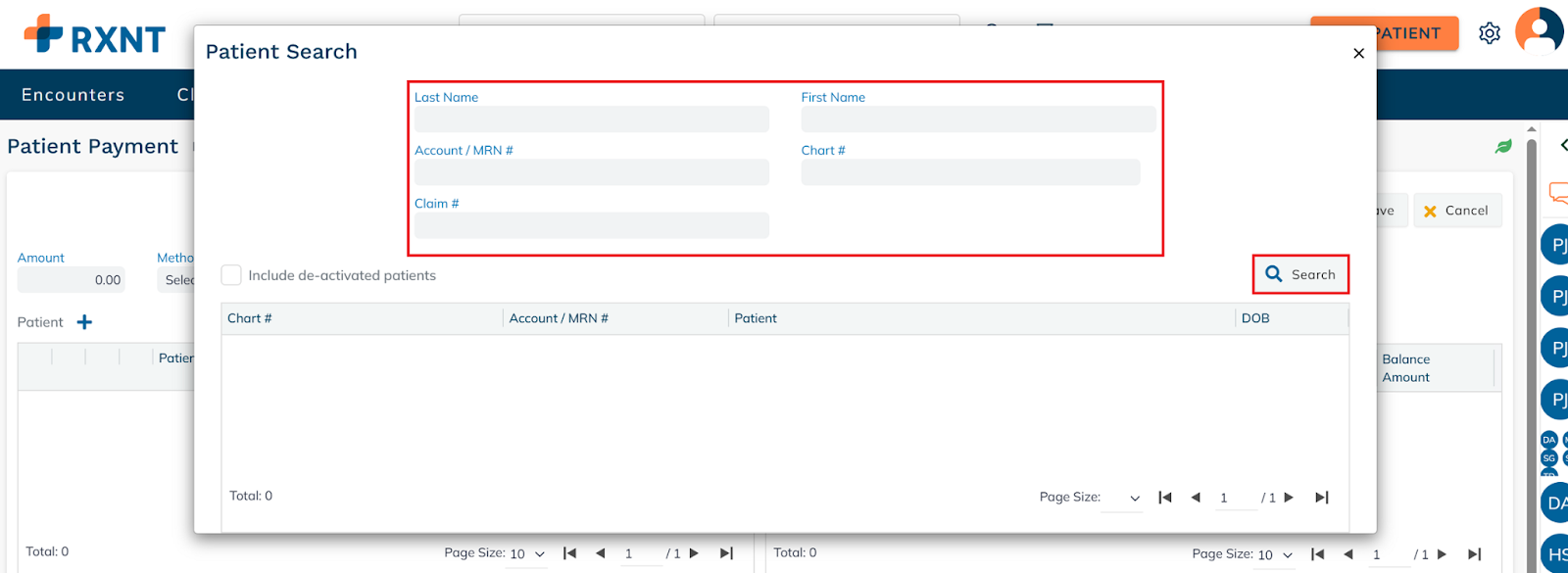Go to first page in dialog results

[x=1165, y=498]
